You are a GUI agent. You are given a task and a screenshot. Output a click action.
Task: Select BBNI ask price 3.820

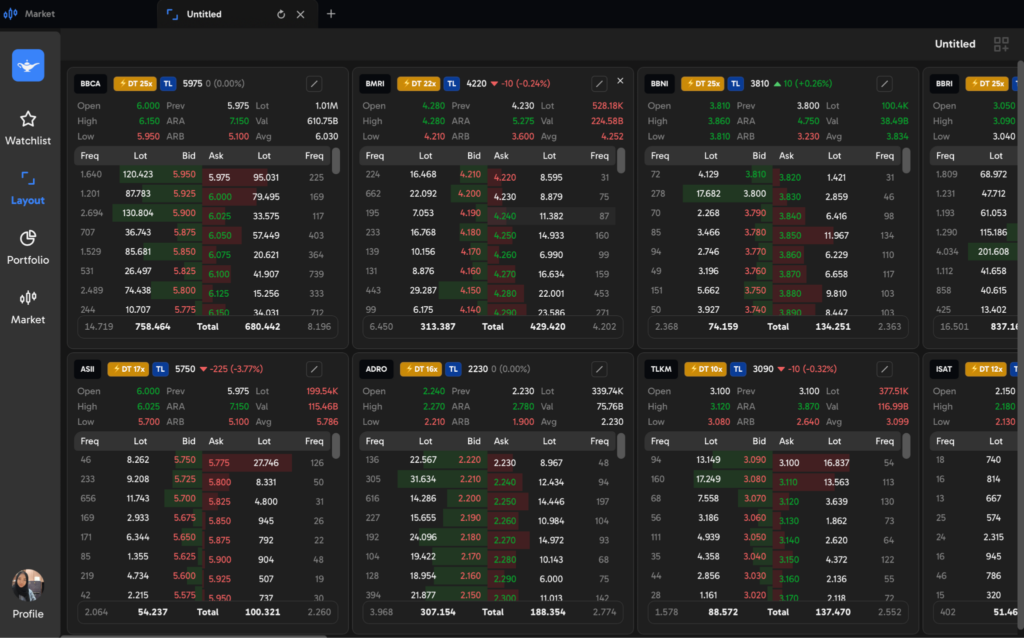tap(790, 177)
